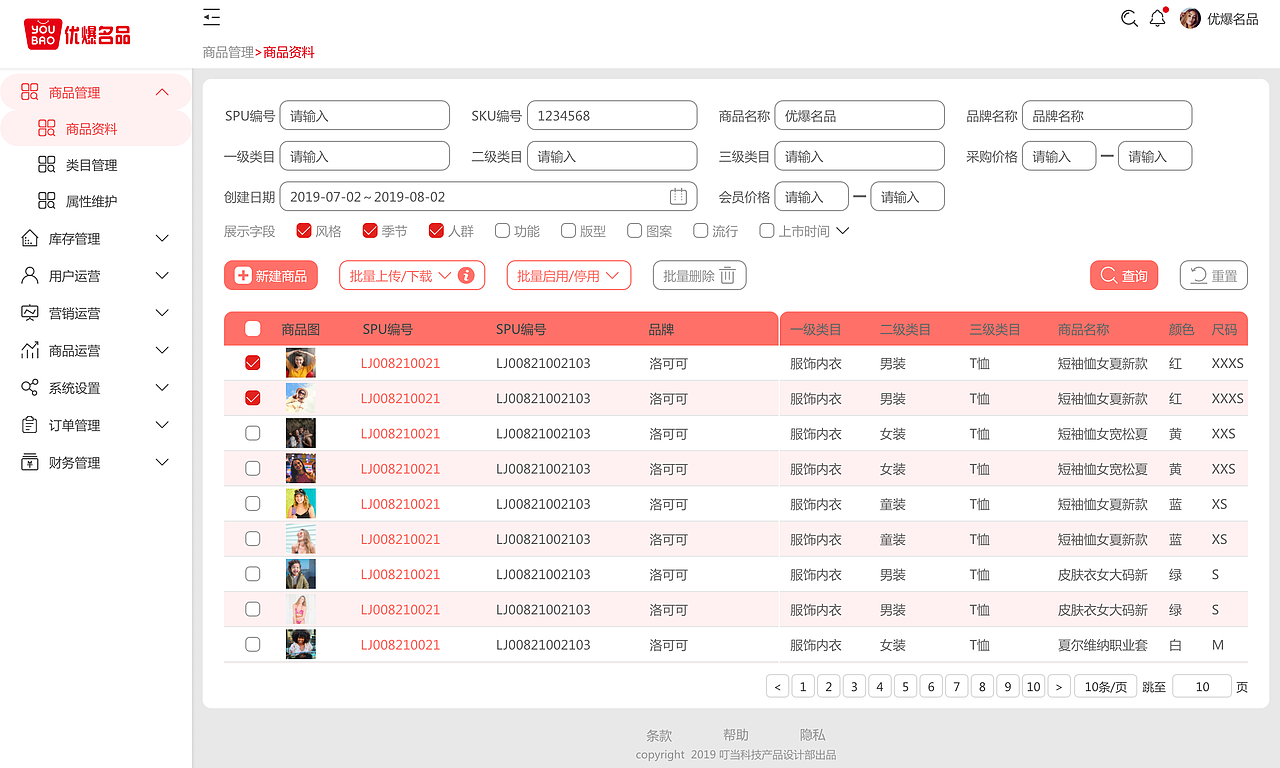This screenshot has height=768, width=1280.
Task: Go to page 10 in pagination
Action: [x=1033, y=686]
